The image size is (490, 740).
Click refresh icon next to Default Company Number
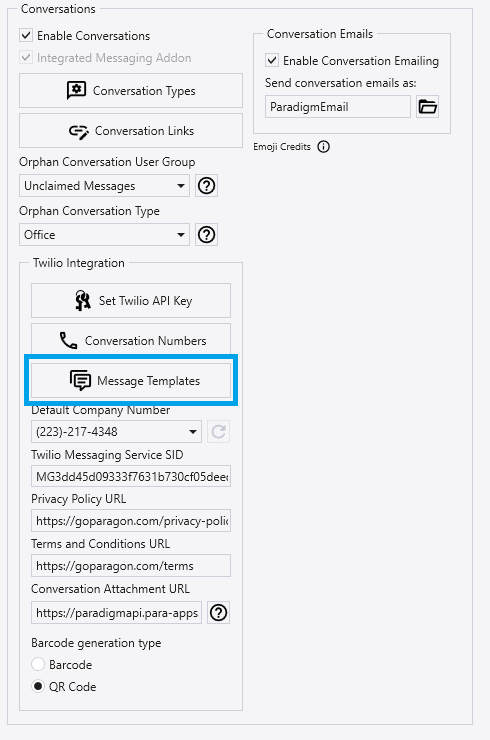[218, 431]
